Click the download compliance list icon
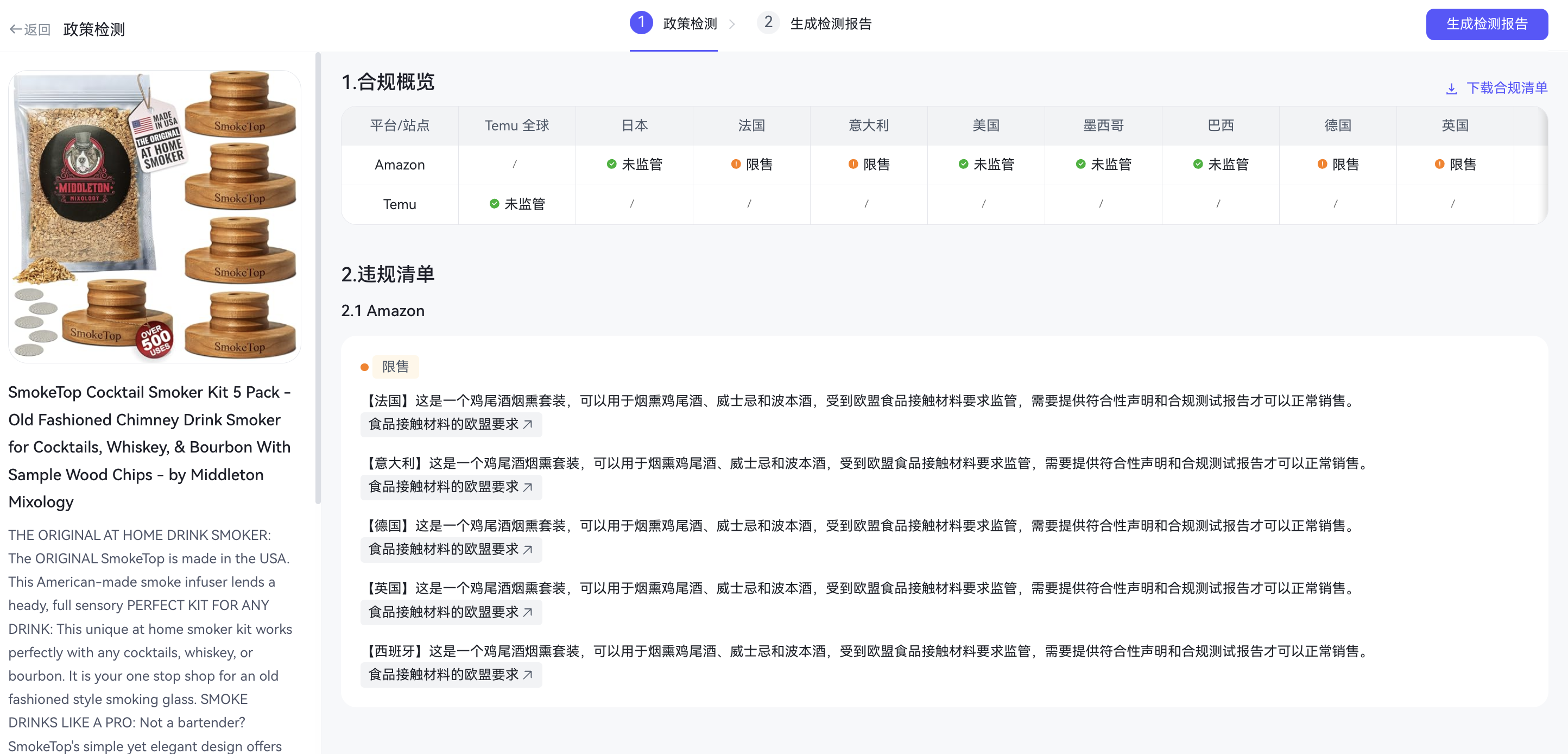The width and height of the screenshot is (1568, 754). (x=1451, y=89)
